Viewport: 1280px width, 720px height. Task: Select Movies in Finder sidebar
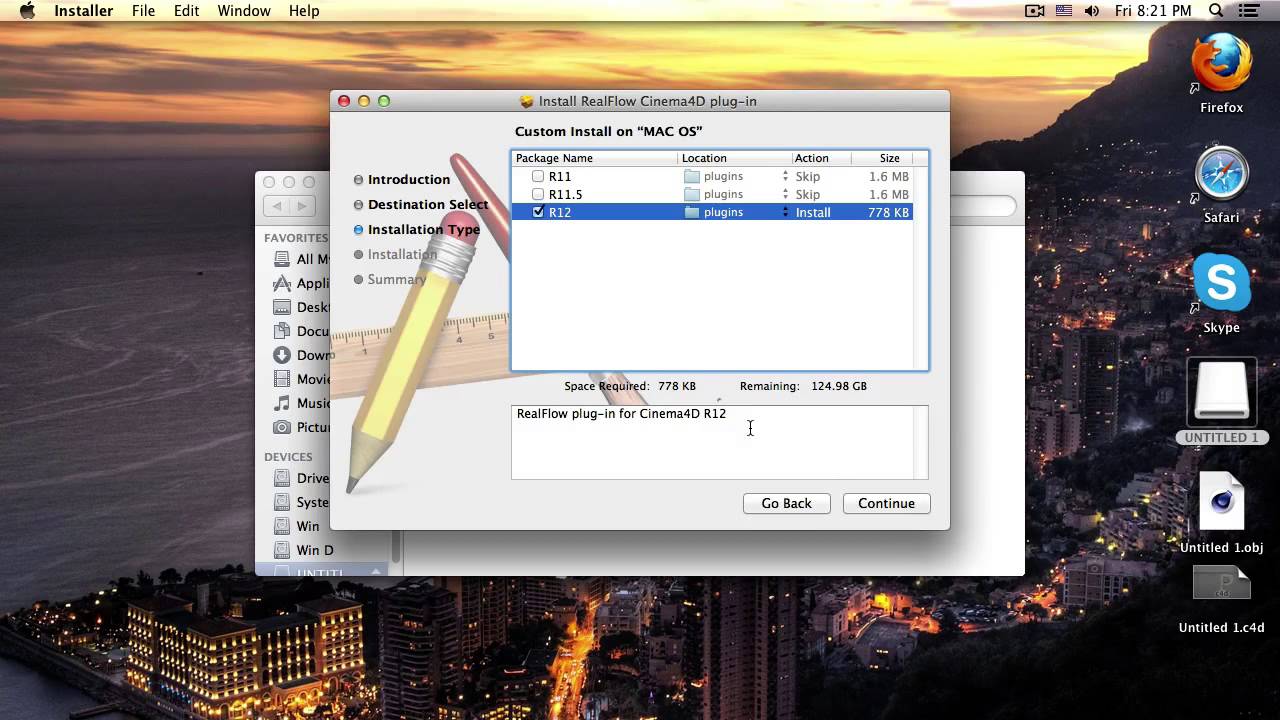[x=301, y=379]
